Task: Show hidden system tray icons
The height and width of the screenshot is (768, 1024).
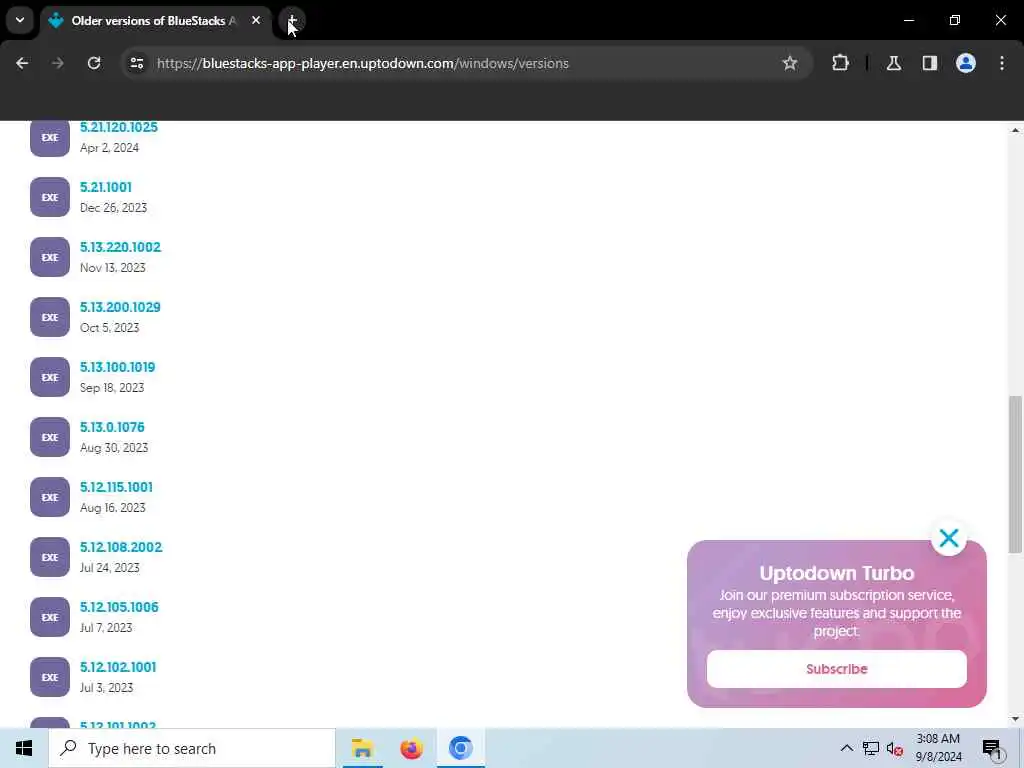Action: pyautogui.click(x=846, y=748)
